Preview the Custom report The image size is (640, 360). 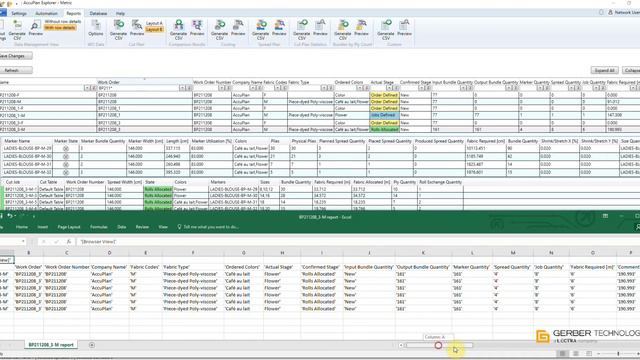click(404, 28)
